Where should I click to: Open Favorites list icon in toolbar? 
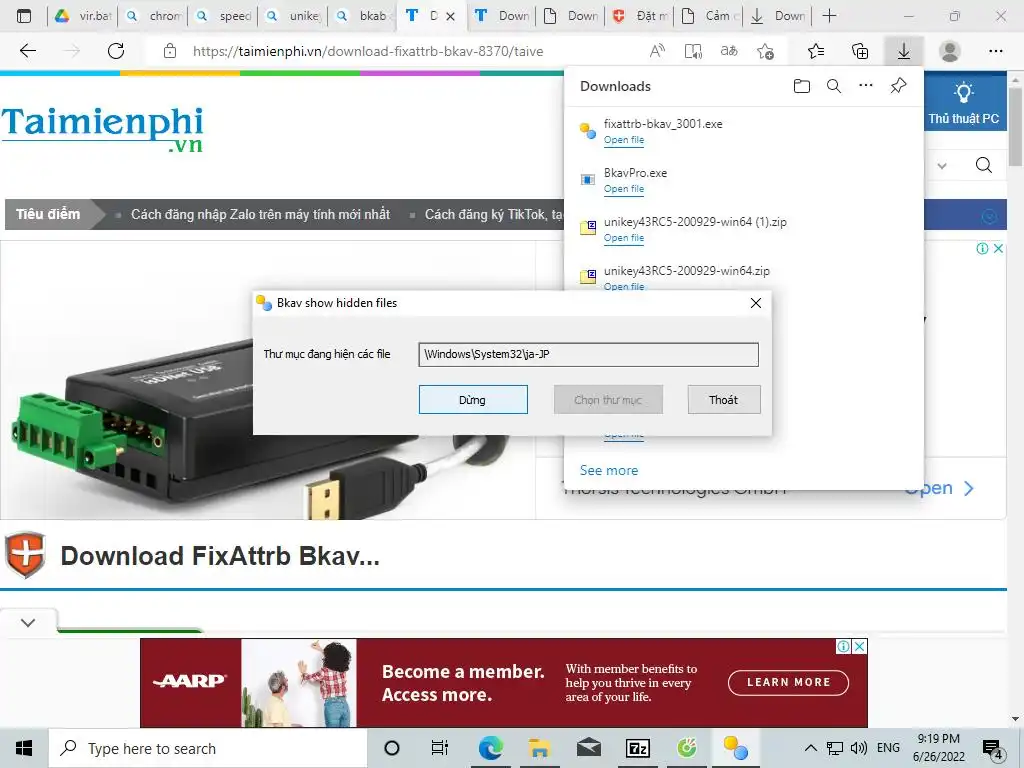point(816,51)
